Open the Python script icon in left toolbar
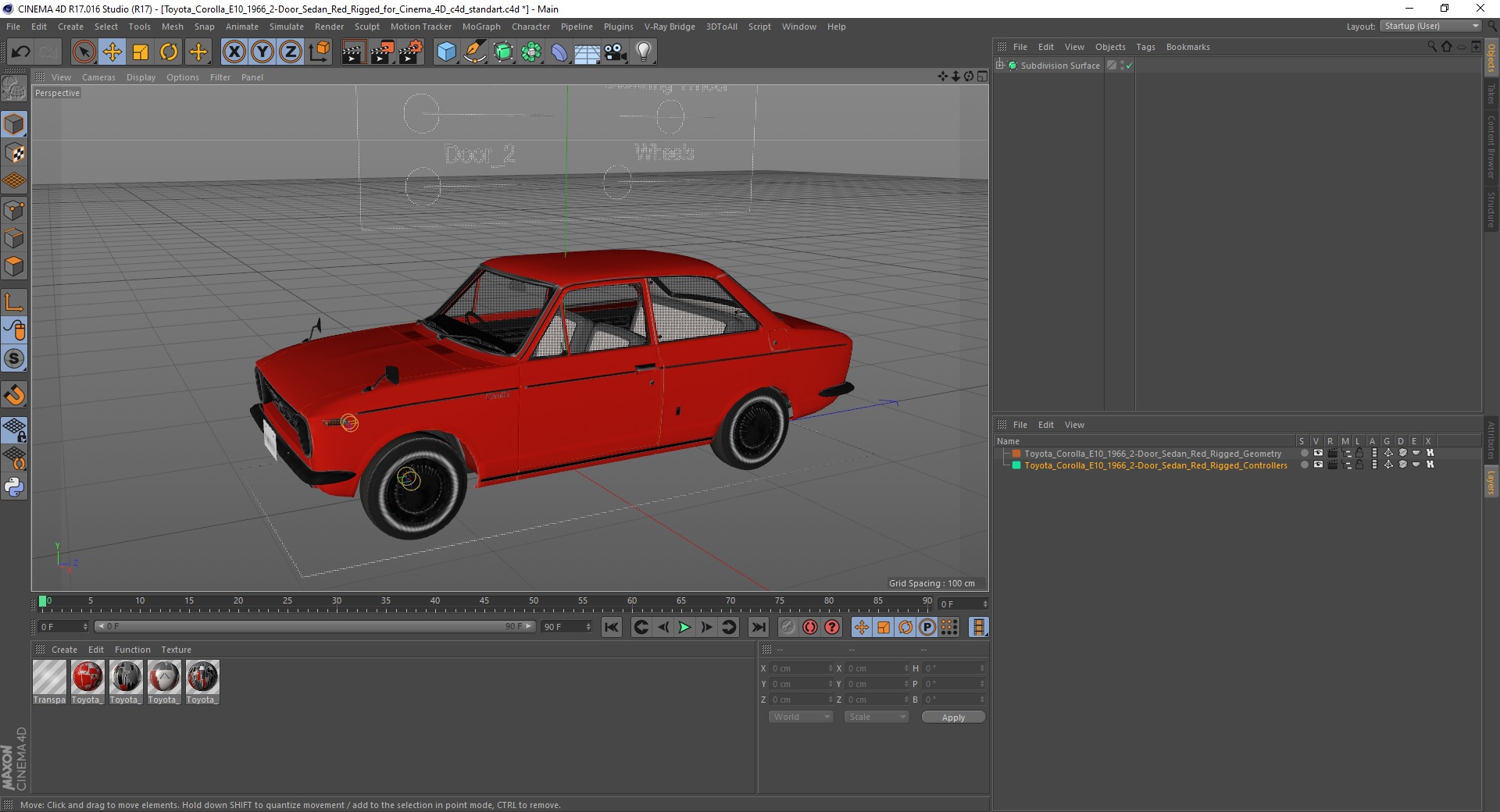Screen dimensions: 1500x812 (14, 487)
